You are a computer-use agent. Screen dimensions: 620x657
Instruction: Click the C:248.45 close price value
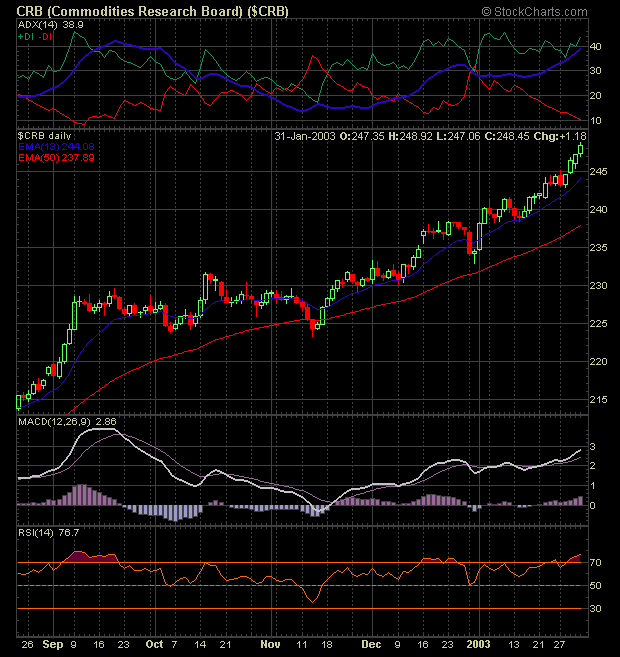507,136
